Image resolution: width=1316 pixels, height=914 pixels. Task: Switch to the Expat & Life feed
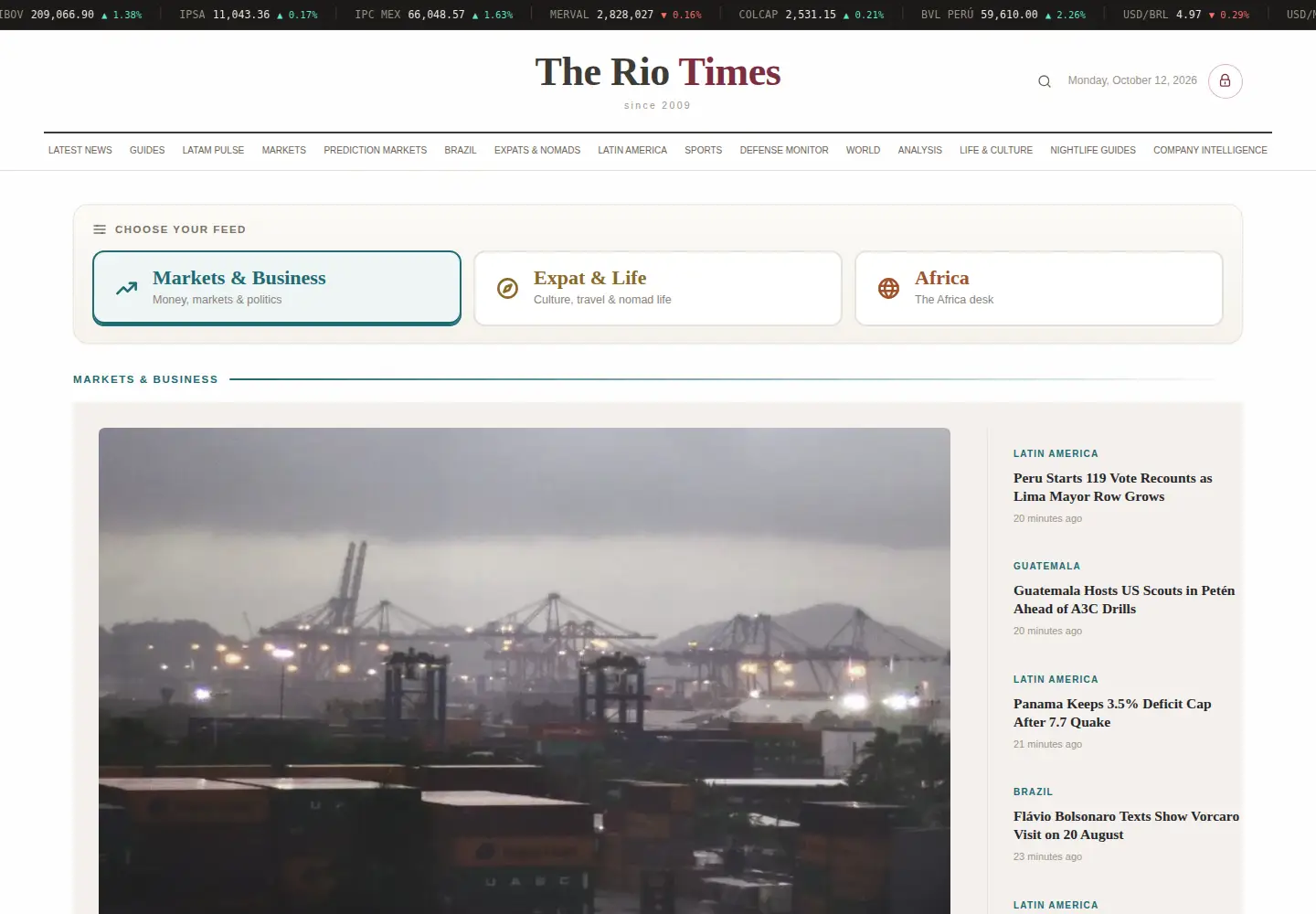[x=658, y=288]
